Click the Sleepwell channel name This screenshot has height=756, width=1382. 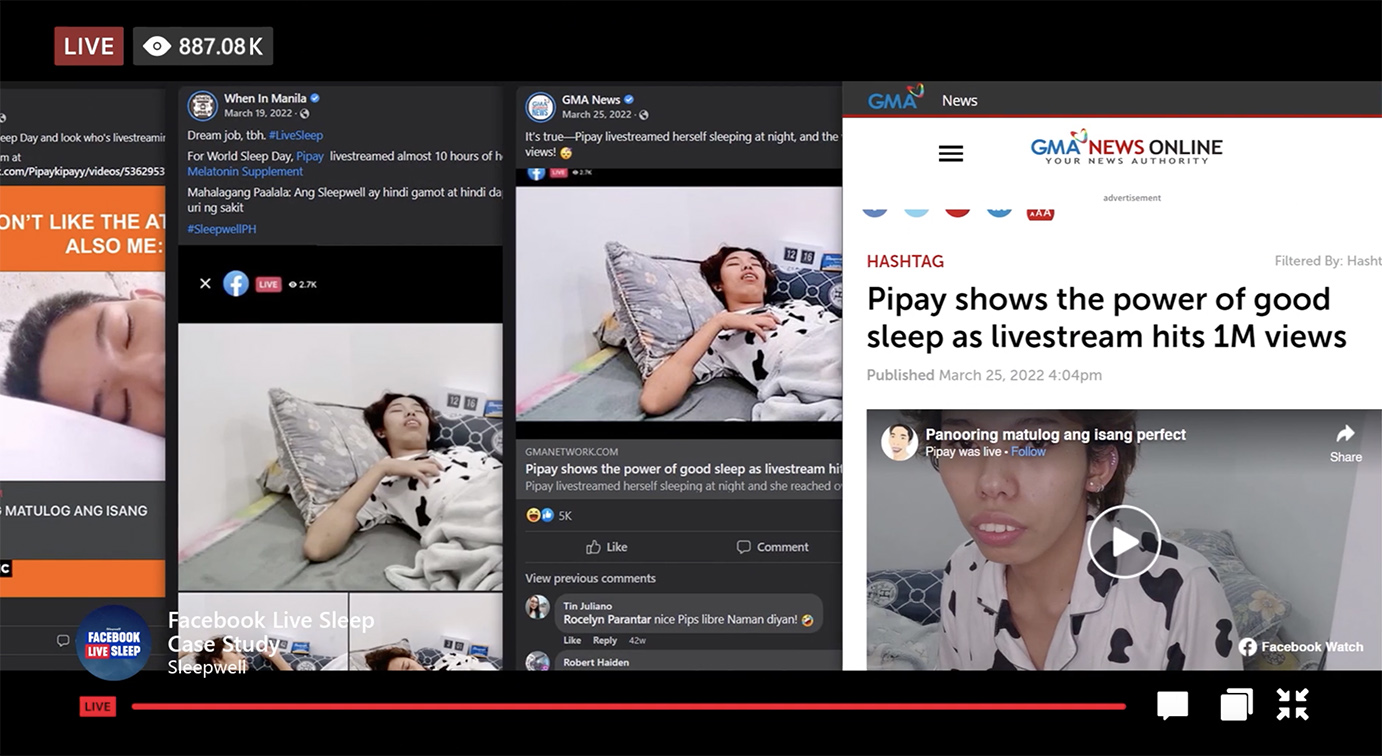(207, 667)
